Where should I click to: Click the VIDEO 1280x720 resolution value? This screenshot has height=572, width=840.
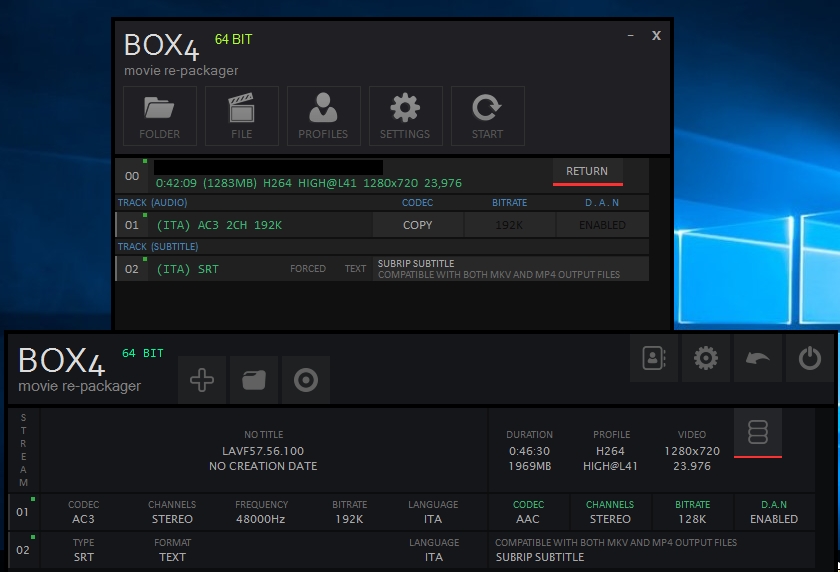point(692,451)
